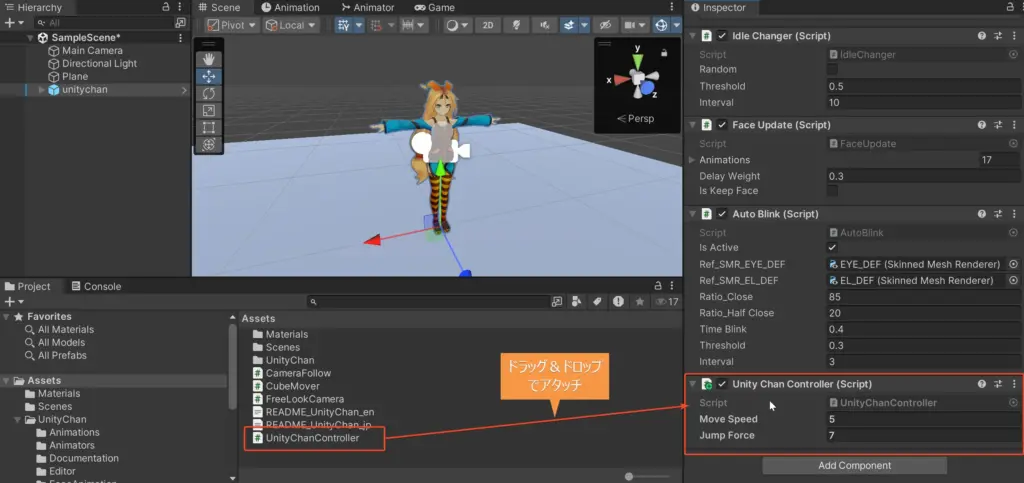Select the Rotate tool
Image resolution: width=1024 pixels, height=483 pixels.
point(209,94)
